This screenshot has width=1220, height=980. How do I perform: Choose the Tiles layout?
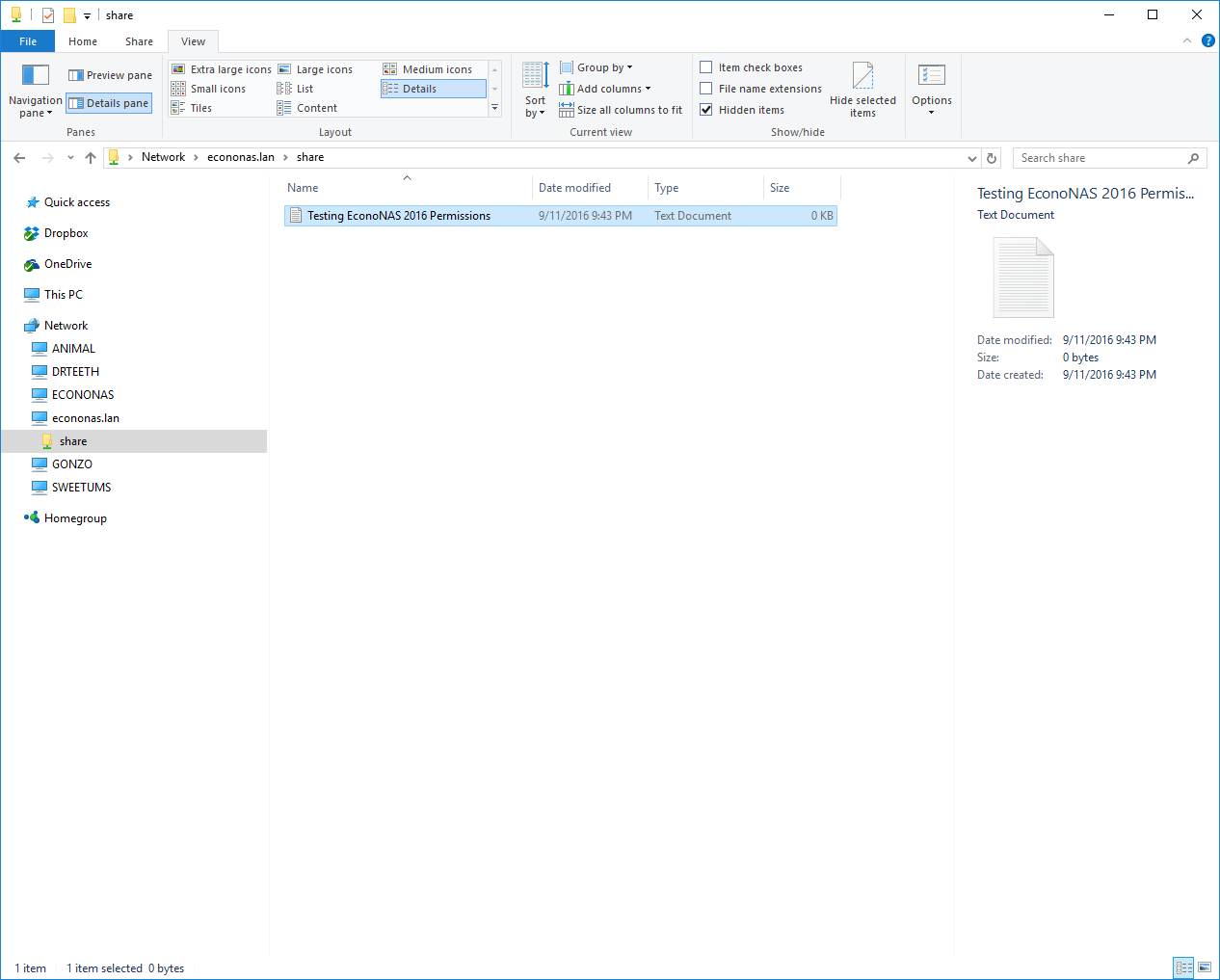click(193, 108)
